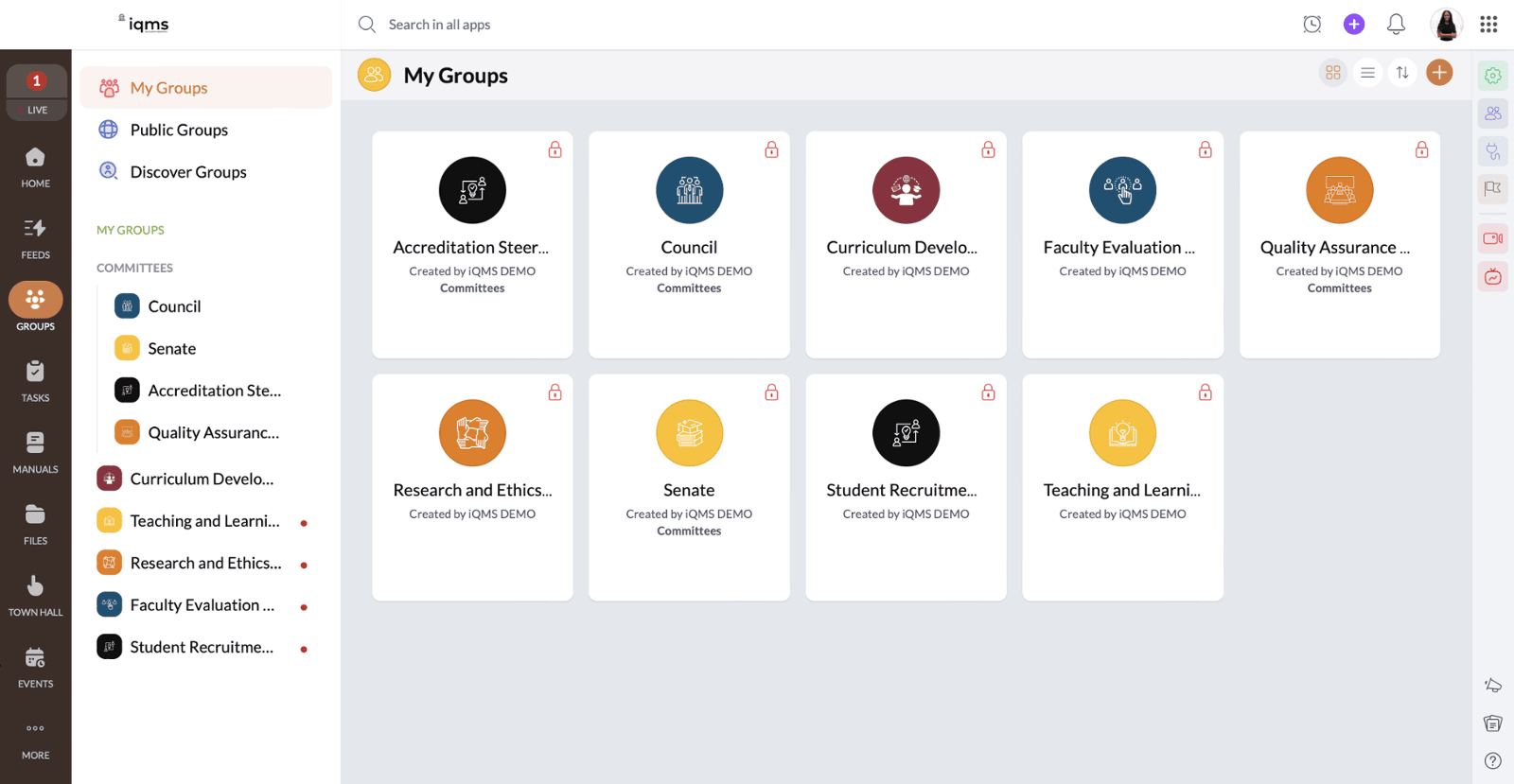Open the apps grid launcher
This screenshot has width=1514, height=784.
pyautogui.click(x=1488, y=25)
